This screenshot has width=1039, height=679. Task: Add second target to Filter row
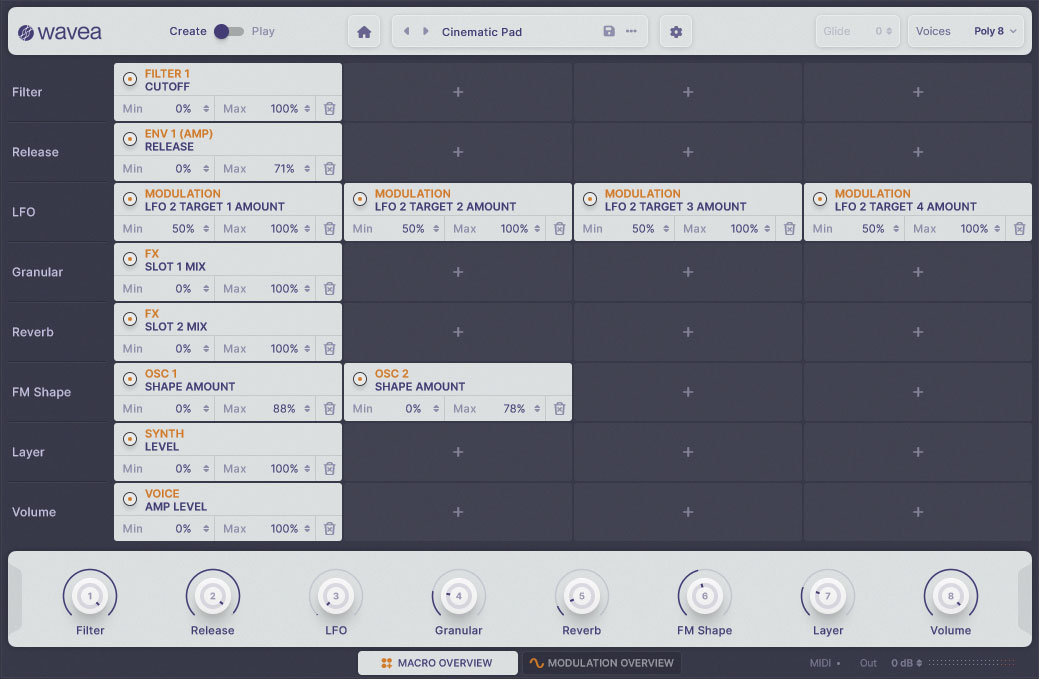point(458,92)
